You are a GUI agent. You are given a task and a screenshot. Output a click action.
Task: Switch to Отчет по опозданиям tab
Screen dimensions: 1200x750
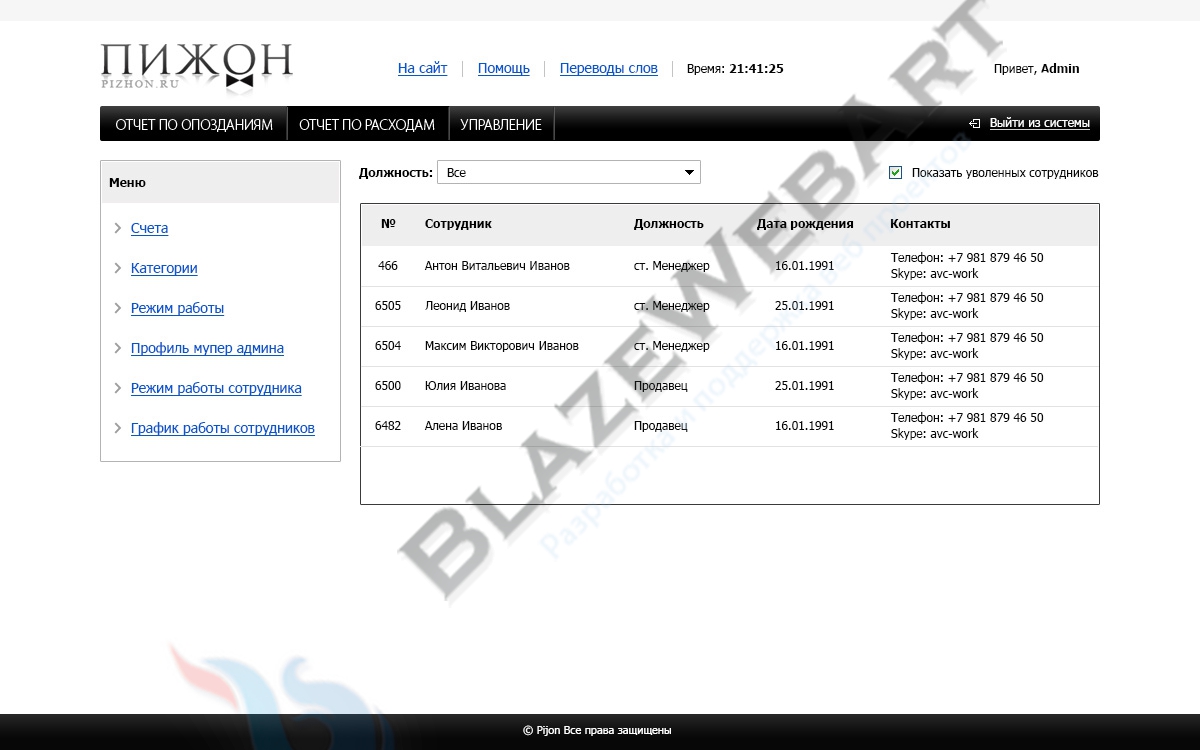pyautogui.click(x=194, y=125)
